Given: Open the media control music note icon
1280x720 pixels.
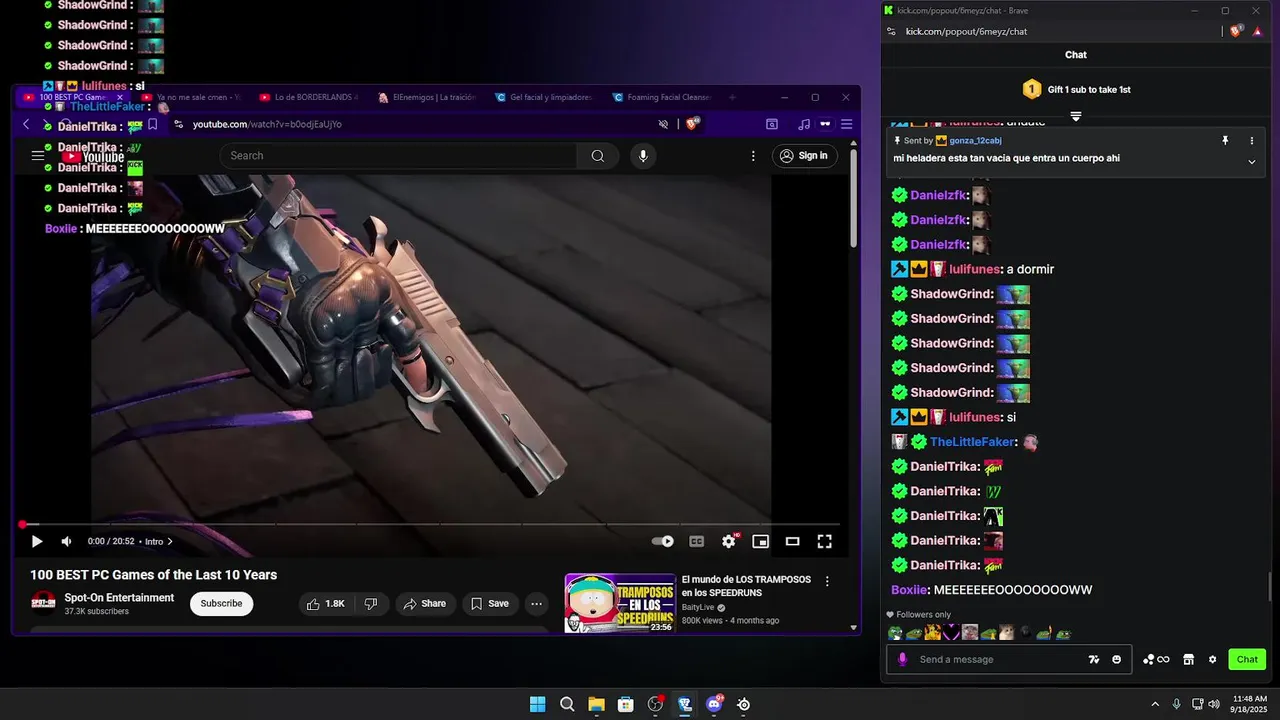Looking at the screenshot, I should coord(804,124).
